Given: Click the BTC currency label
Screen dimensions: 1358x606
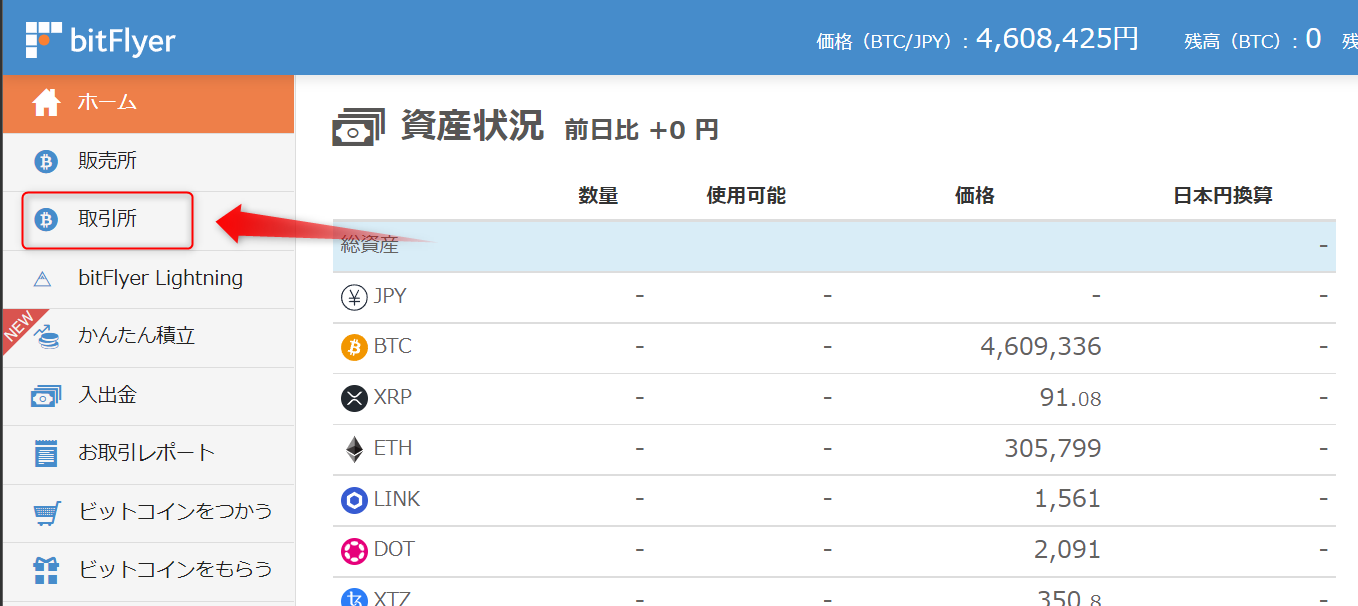Looking at the screenshot, I should pos(393,347).
